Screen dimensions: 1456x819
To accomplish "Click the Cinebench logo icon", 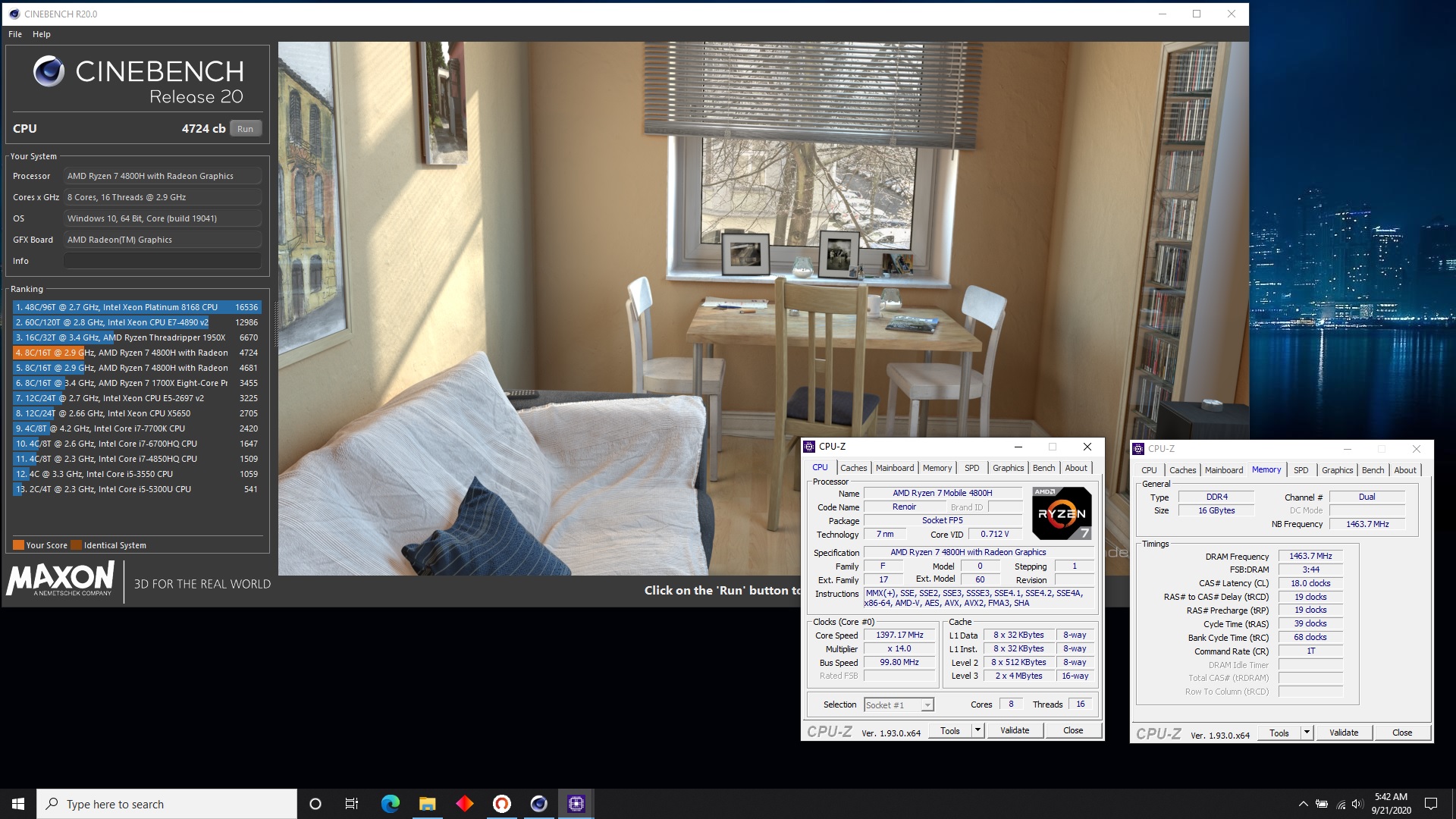I will [x=49, y=71].
